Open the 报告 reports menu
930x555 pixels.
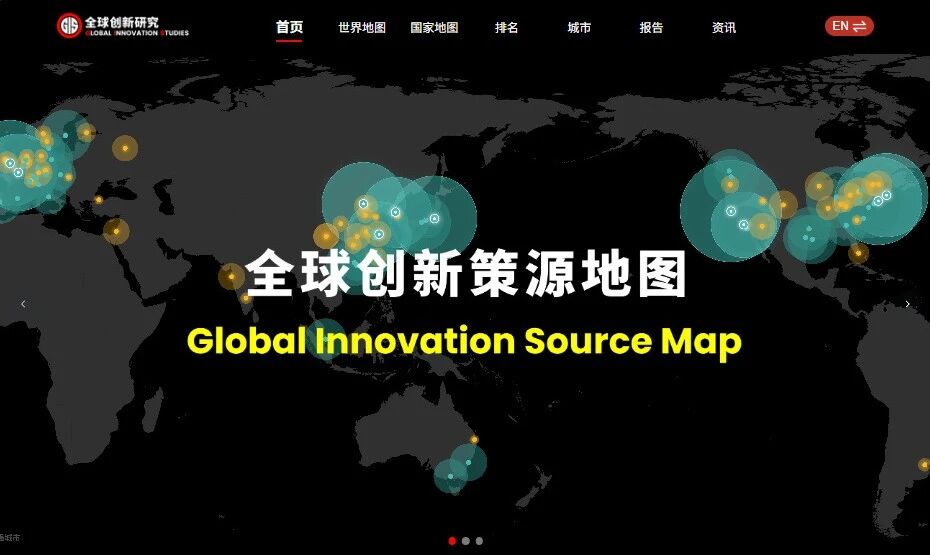(x=651, y=28)
